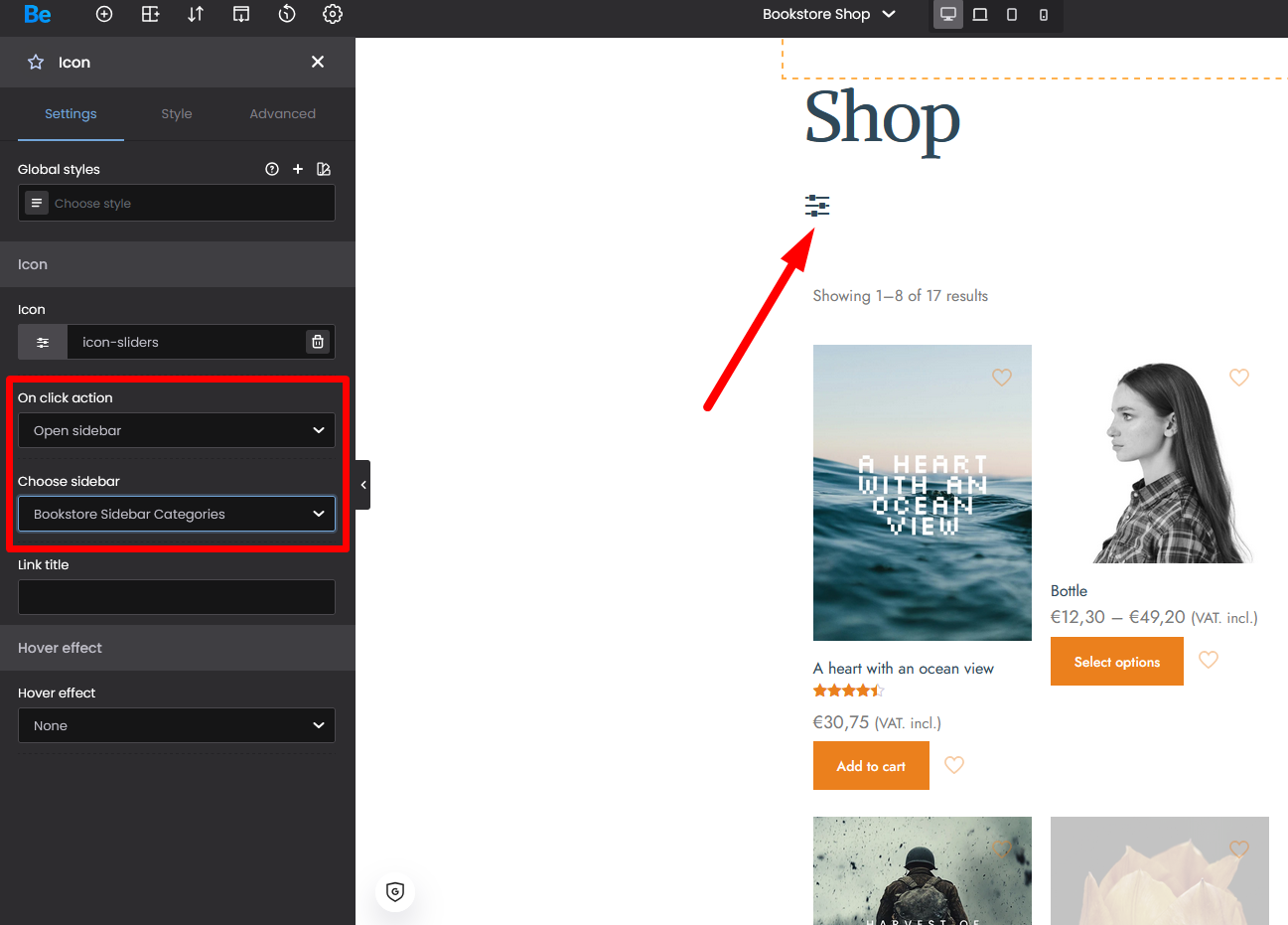Viewport: 1288px width, 925px height.
Task: Switch to mobile preview mode
Action: pos(1044,14)
